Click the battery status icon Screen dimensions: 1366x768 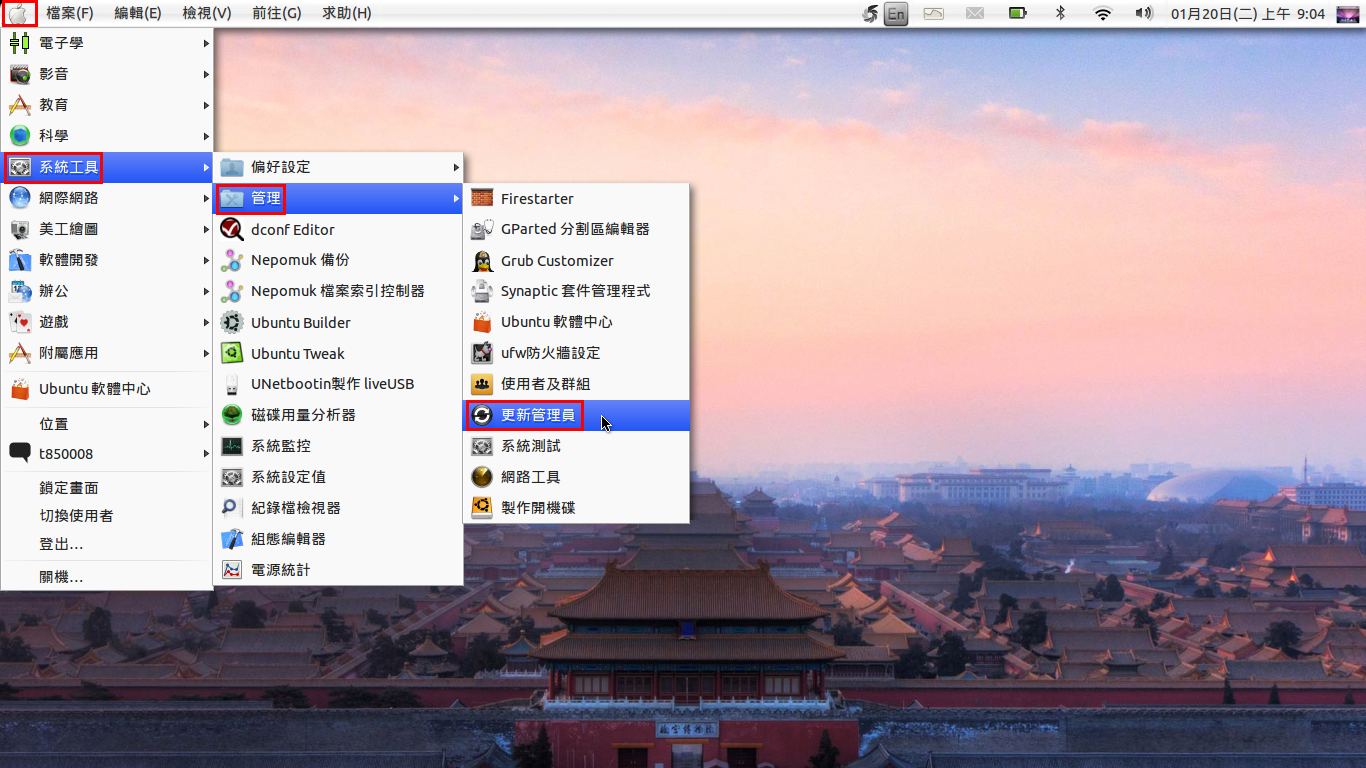tap(1018, 14)
